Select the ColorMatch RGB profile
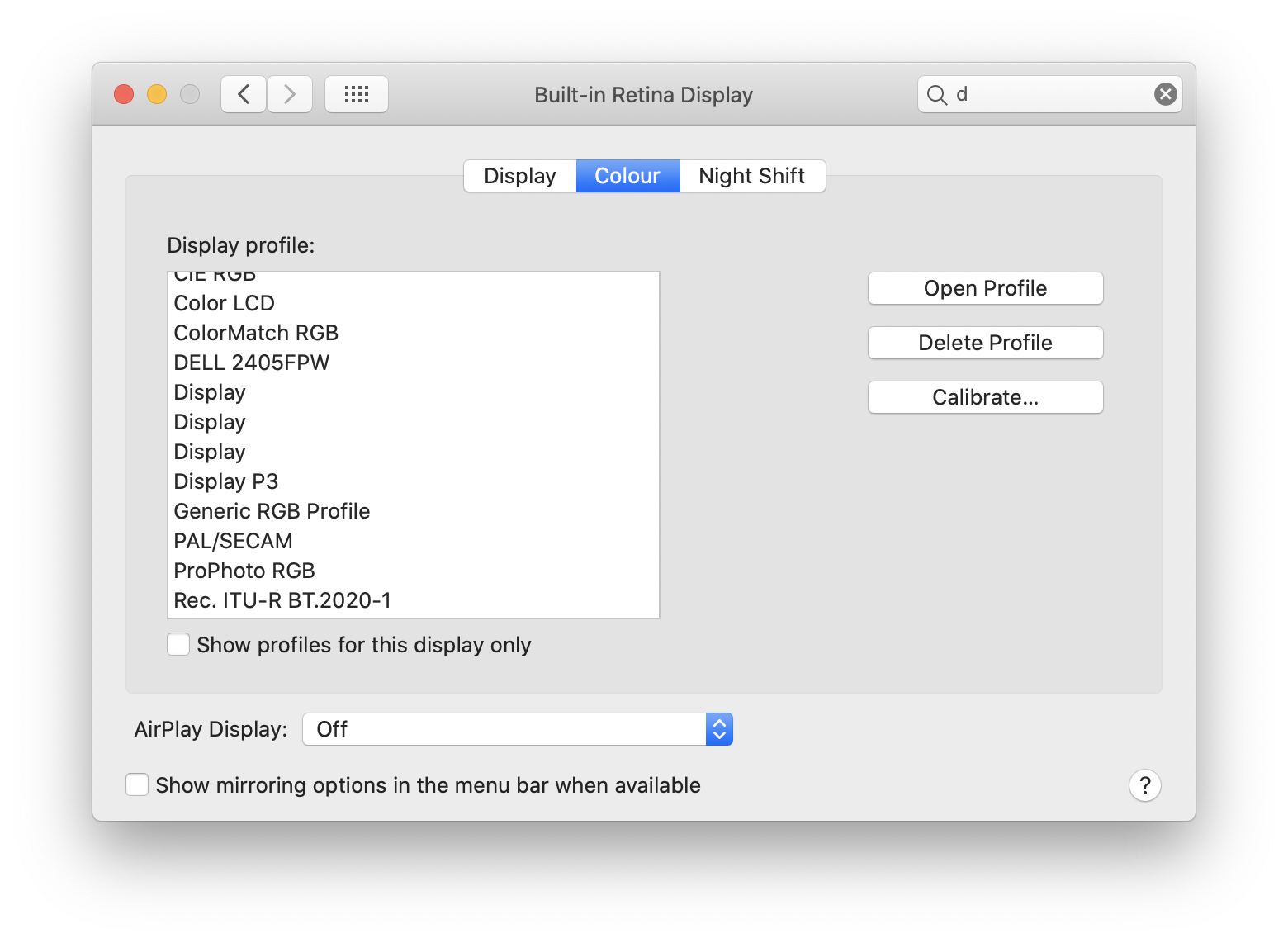 tap(414, 333)
